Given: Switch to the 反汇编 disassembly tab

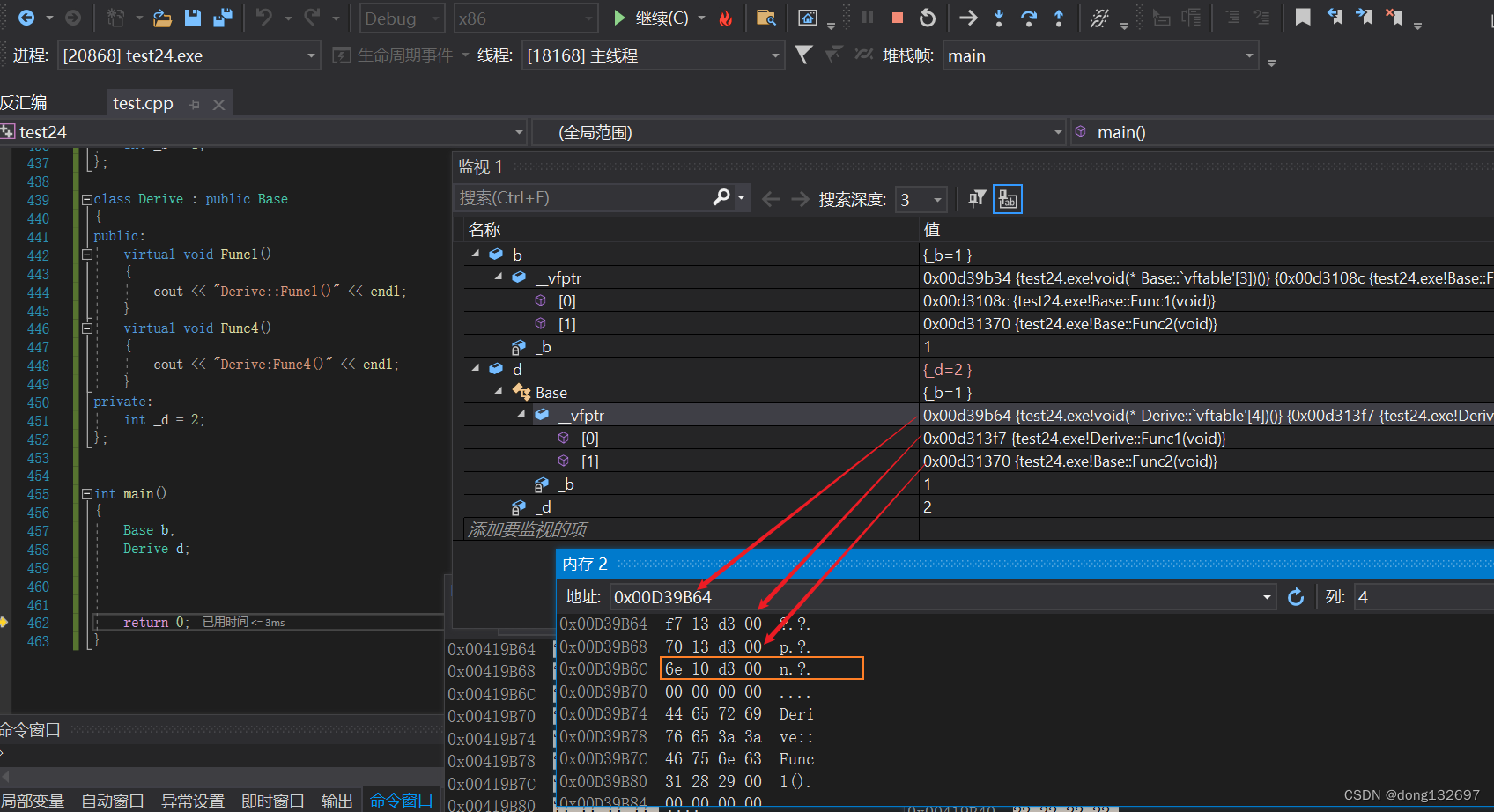Looking at the screenshot, I should click(x=25, y=103).
